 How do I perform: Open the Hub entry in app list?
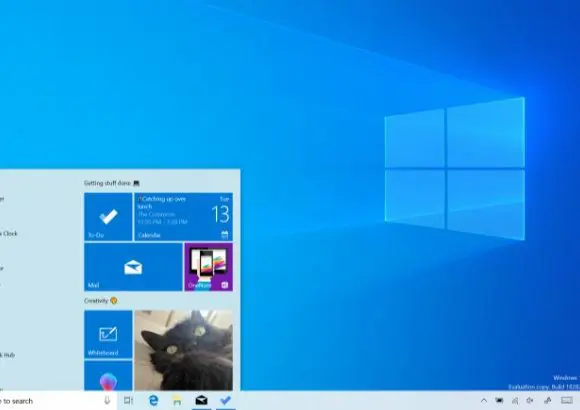[7, 355]
